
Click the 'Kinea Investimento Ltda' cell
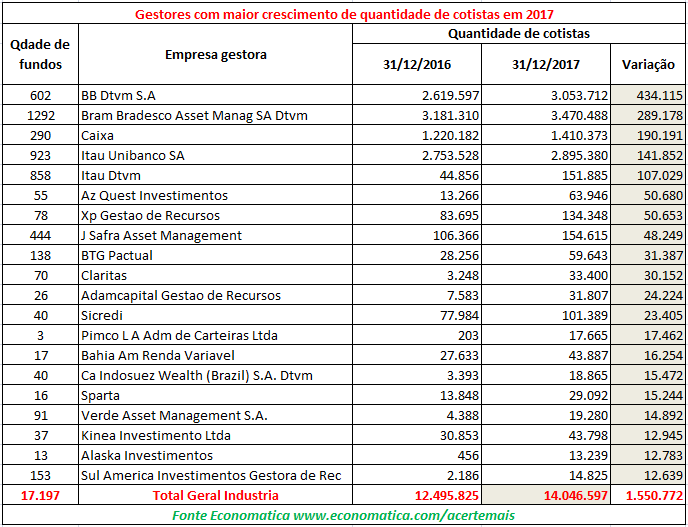click(x=215, y=435)
